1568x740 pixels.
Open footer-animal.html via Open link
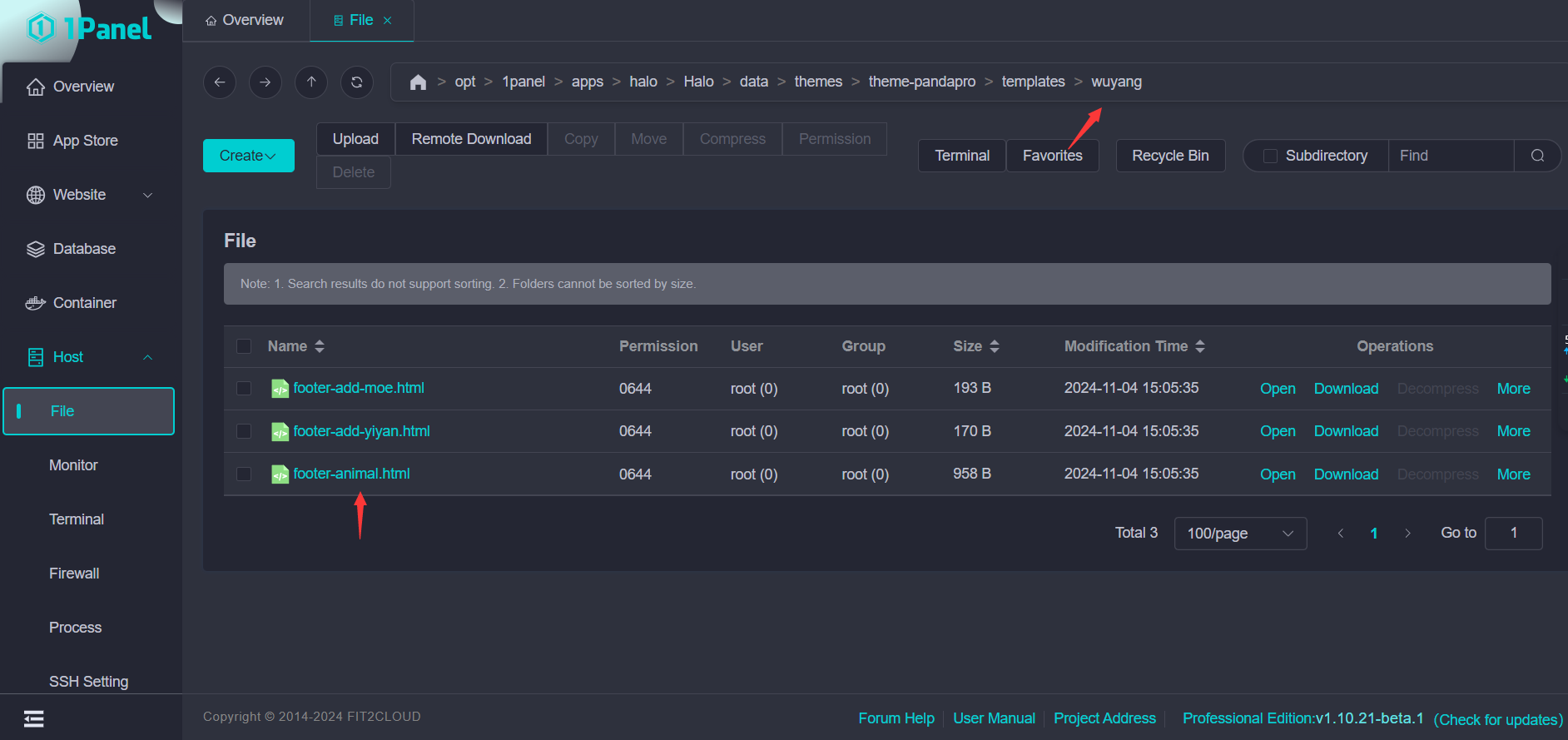tap(1278, 474)
